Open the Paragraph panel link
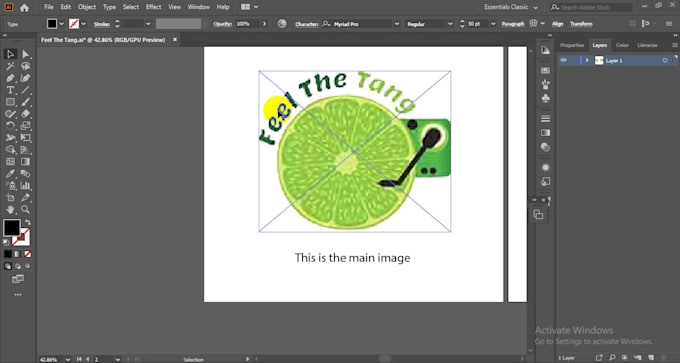The width and height of the screenshot is (680, 363). click(x=513, y=24)
